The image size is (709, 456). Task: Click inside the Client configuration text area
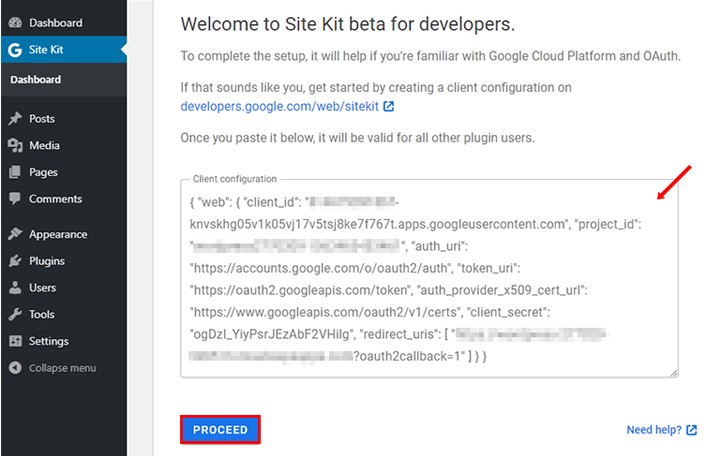coord(429,279)
